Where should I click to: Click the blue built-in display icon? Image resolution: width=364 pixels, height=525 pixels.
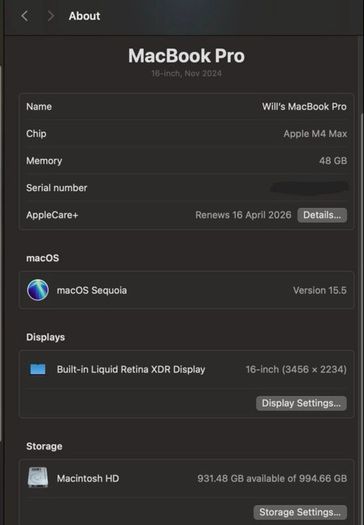click(38, 369)
